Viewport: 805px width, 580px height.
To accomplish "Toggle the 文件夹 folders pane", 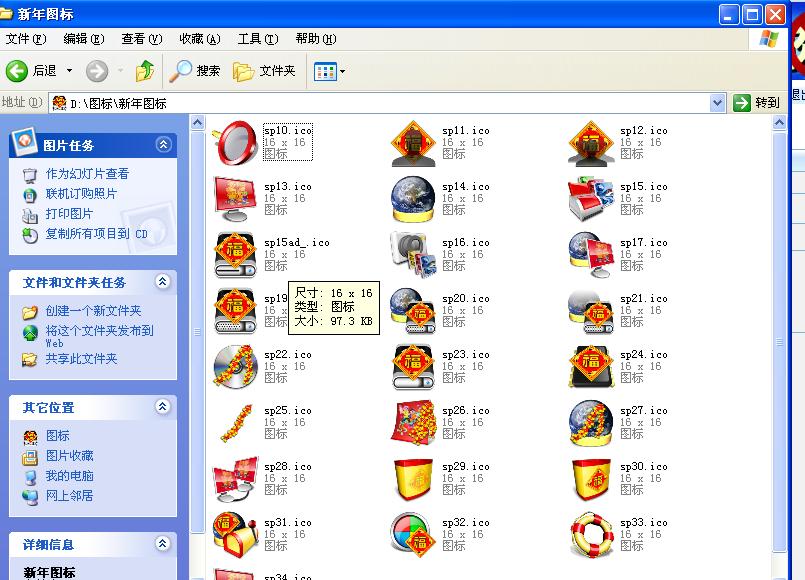I will 264,71.
